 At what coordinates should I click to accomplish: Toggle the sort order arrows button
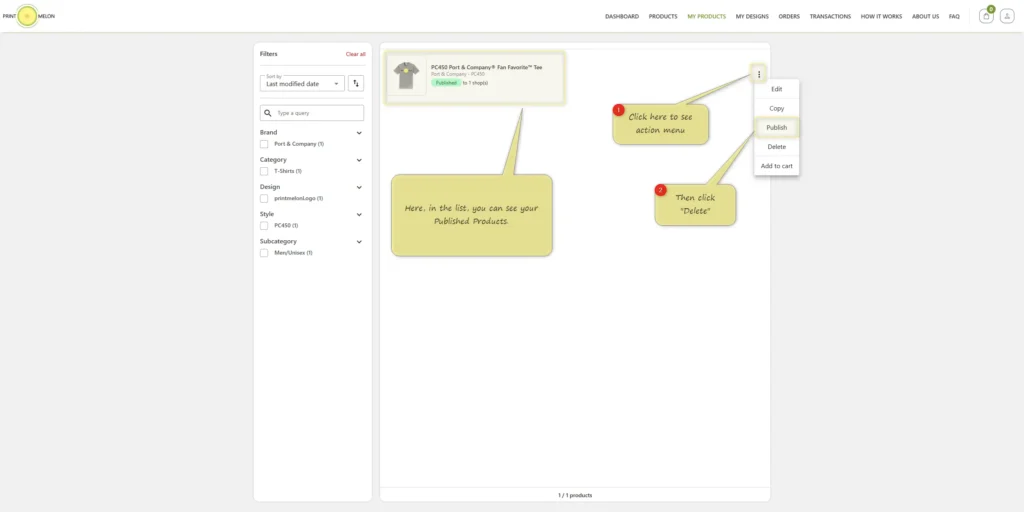coord(356,83)
